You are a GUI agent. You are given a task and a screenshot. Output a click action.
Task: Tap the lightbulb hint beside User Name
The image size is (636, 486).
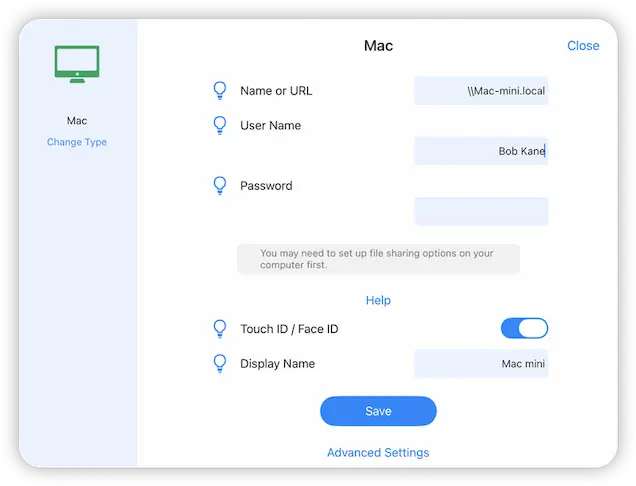click(x=220, y=126)
